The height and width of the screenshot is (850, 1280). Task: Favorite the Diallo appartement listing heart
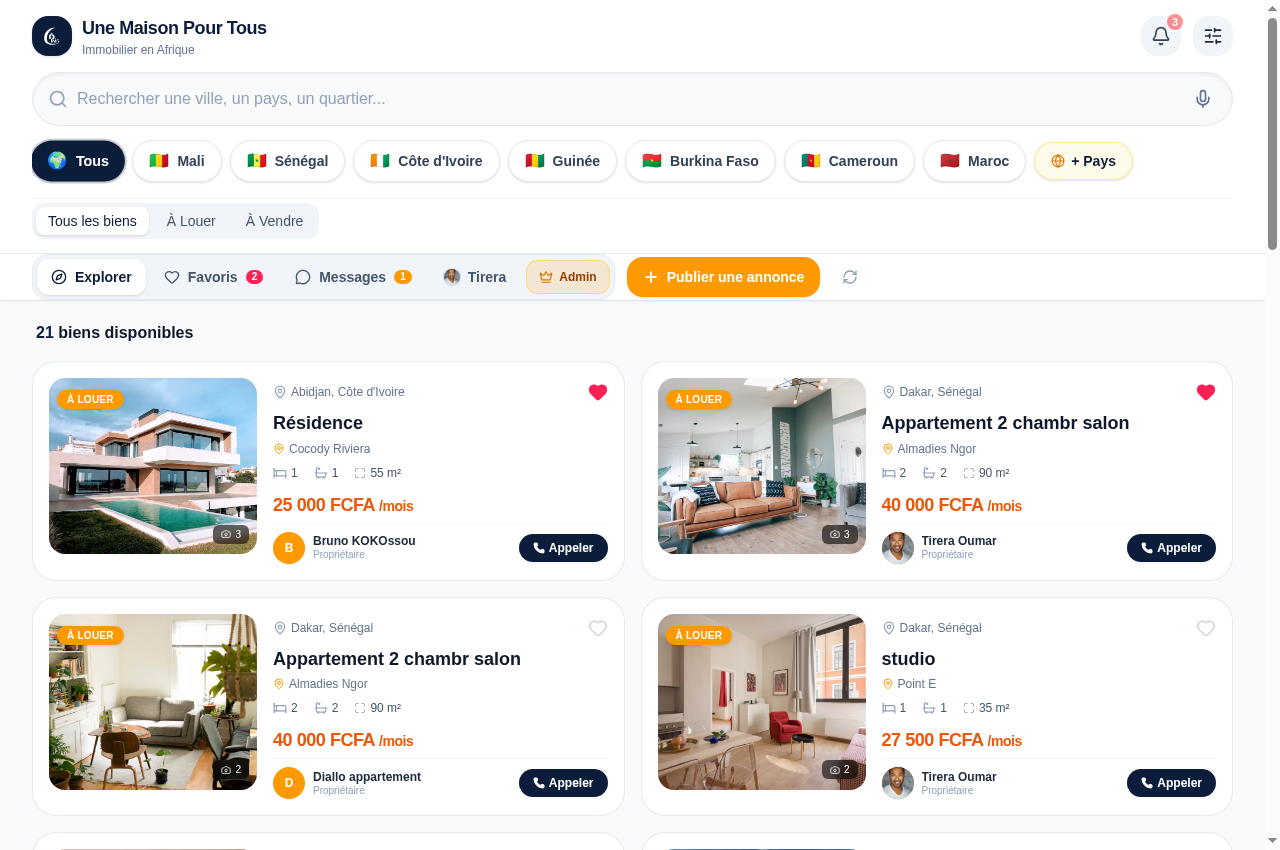[x=598, y=628]
